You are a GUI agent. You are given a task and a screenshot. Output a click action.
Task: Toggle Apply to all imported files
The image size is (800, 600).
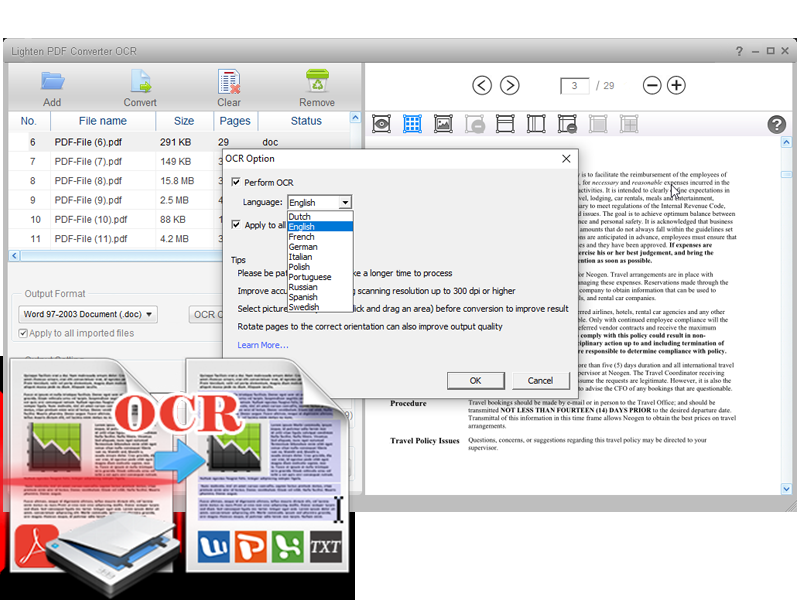click(x=22, y=333)
